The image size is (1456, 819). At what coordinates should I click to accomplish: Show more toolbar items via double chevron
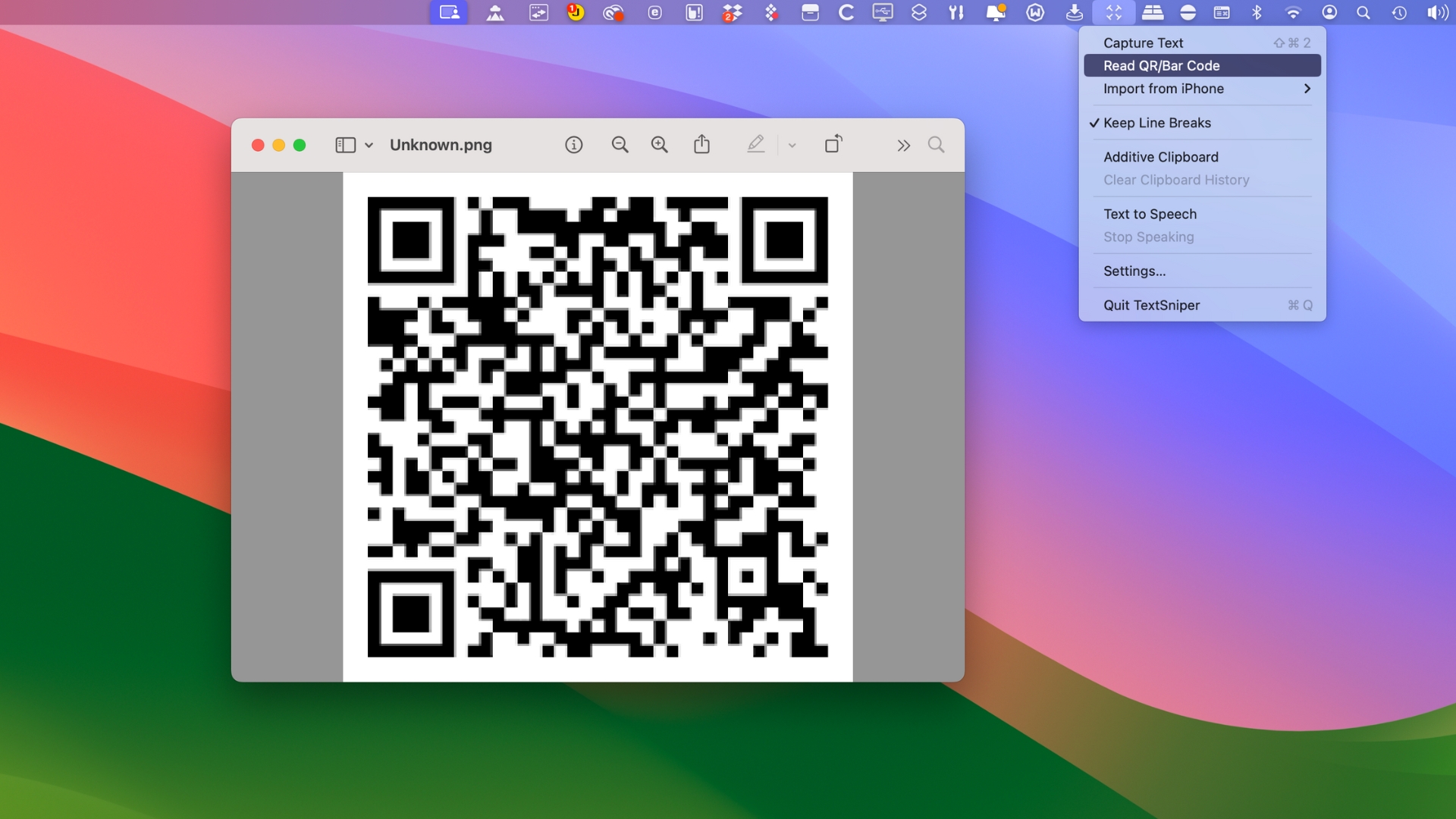coord(903,146)
